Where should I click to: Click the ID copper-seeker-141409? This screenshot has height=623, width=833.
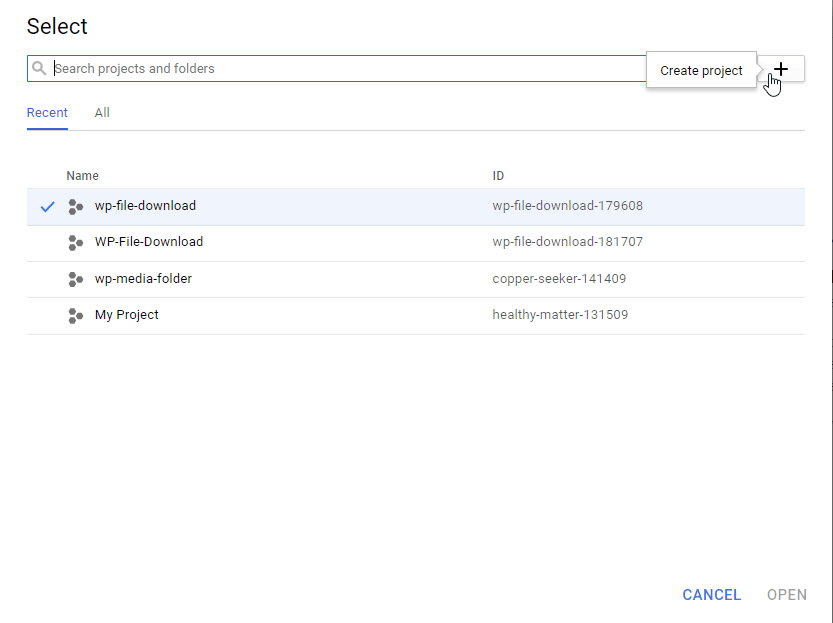(x=559, y=279)
